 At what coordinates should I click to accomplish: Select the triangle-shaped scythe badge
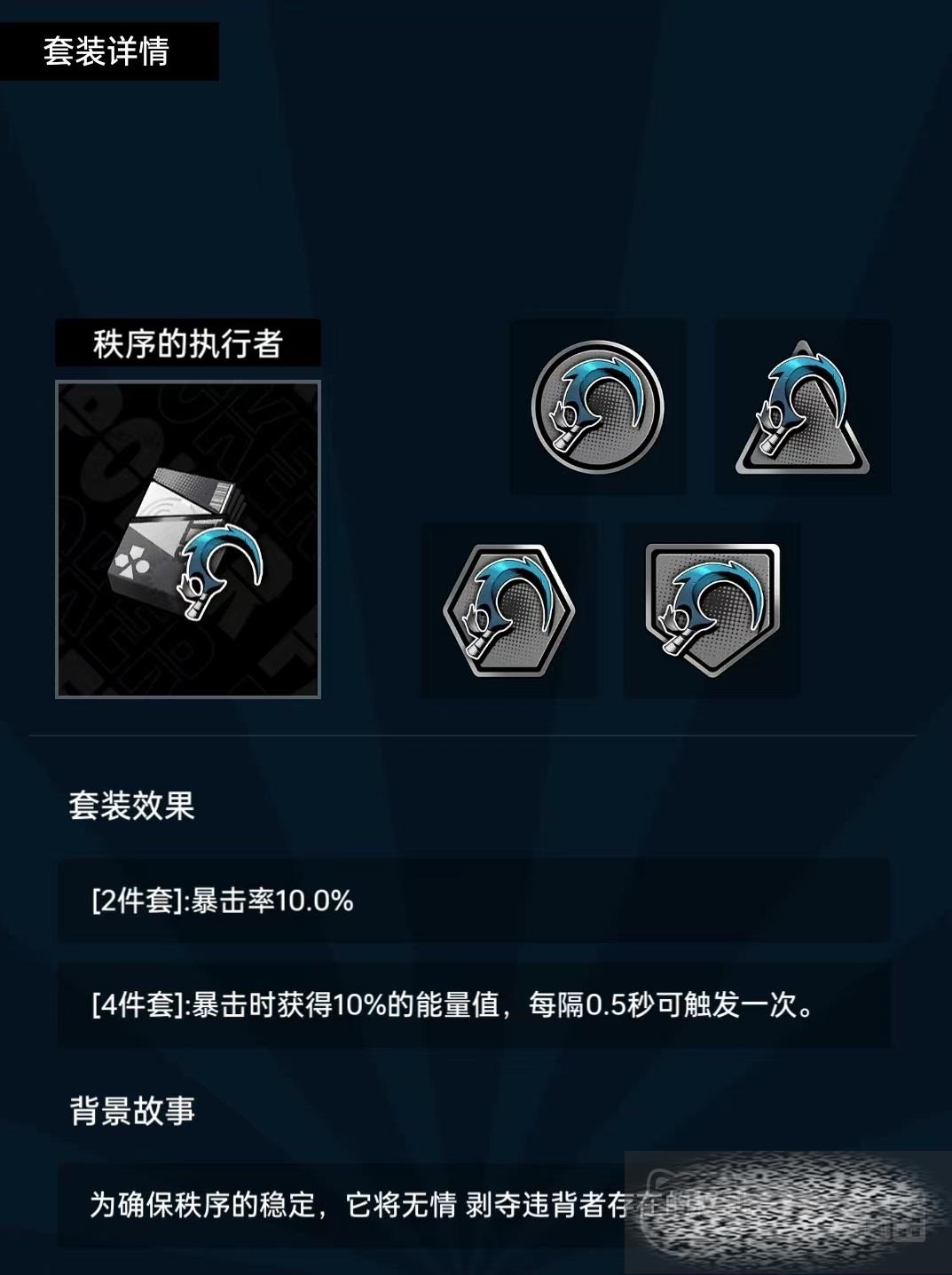(802, 406)
